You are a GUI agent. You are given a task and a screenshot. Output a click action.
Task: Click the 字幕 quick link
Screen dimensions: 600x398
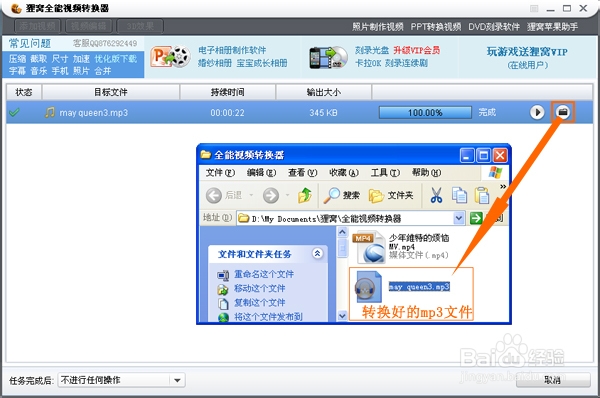point(17,71)
